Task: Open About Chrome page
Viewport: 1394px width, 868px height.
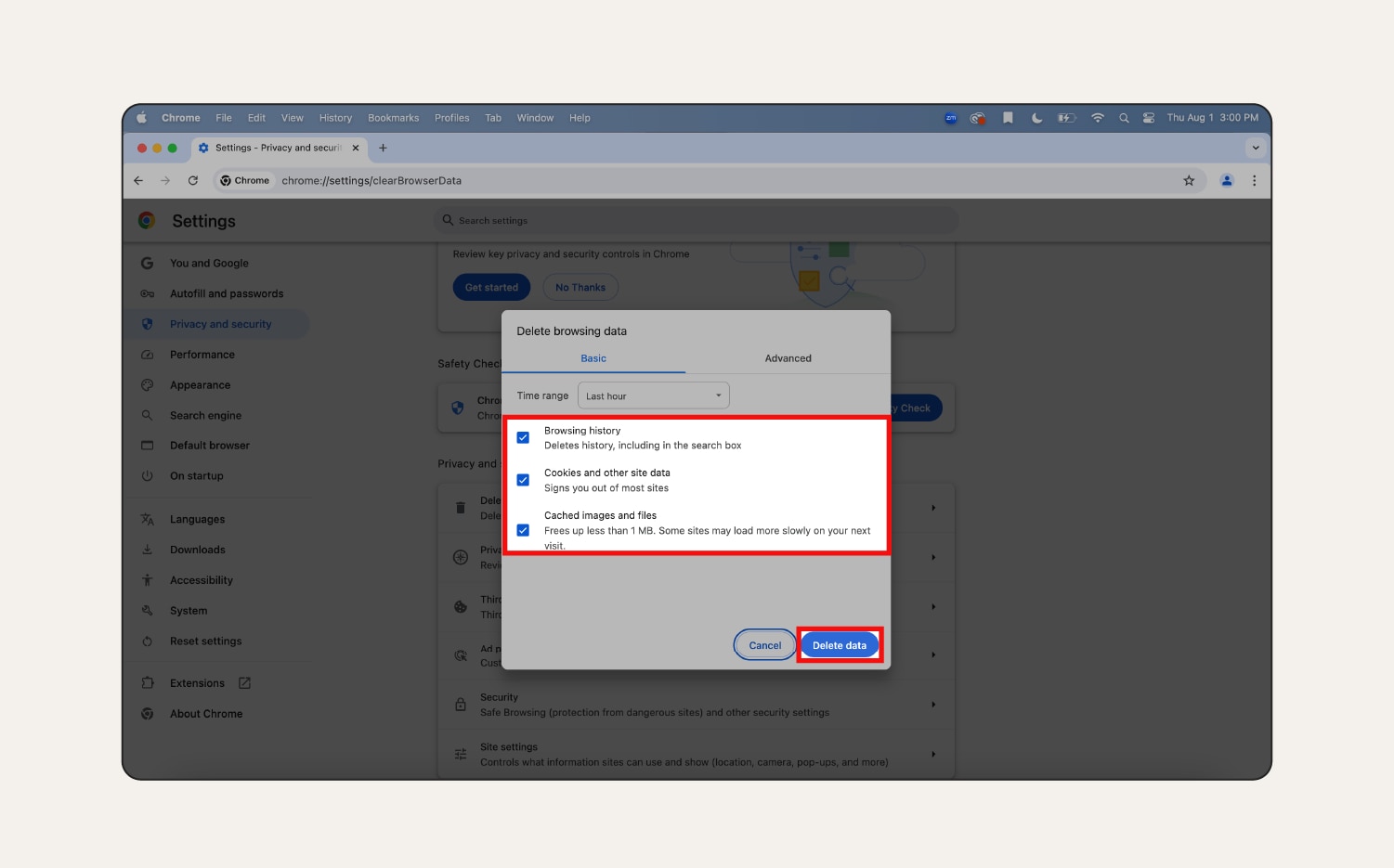Action: [x=206, y=714]
